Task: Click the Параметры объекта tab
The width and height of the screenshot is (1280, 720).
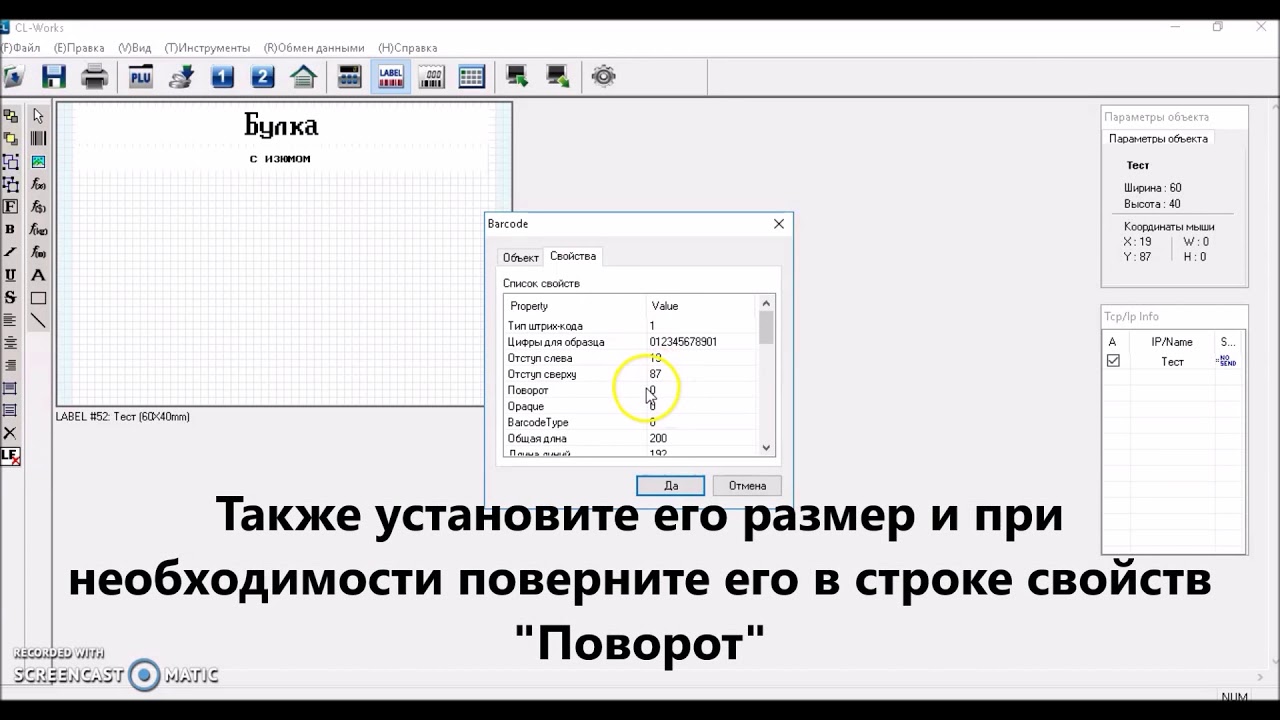Action: 1158,139
